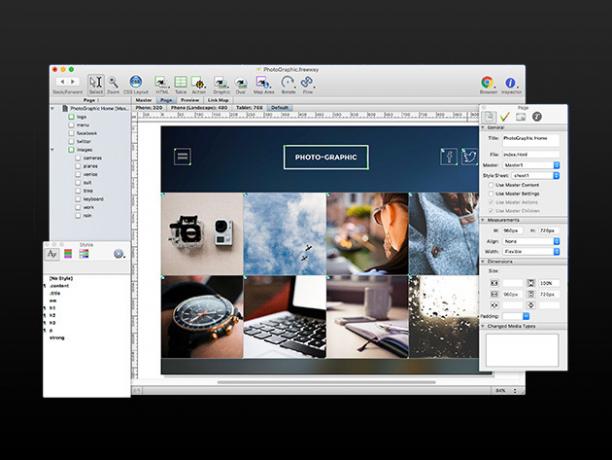
Task: Open the CSS Layout tool
Action: coord(136,84)
